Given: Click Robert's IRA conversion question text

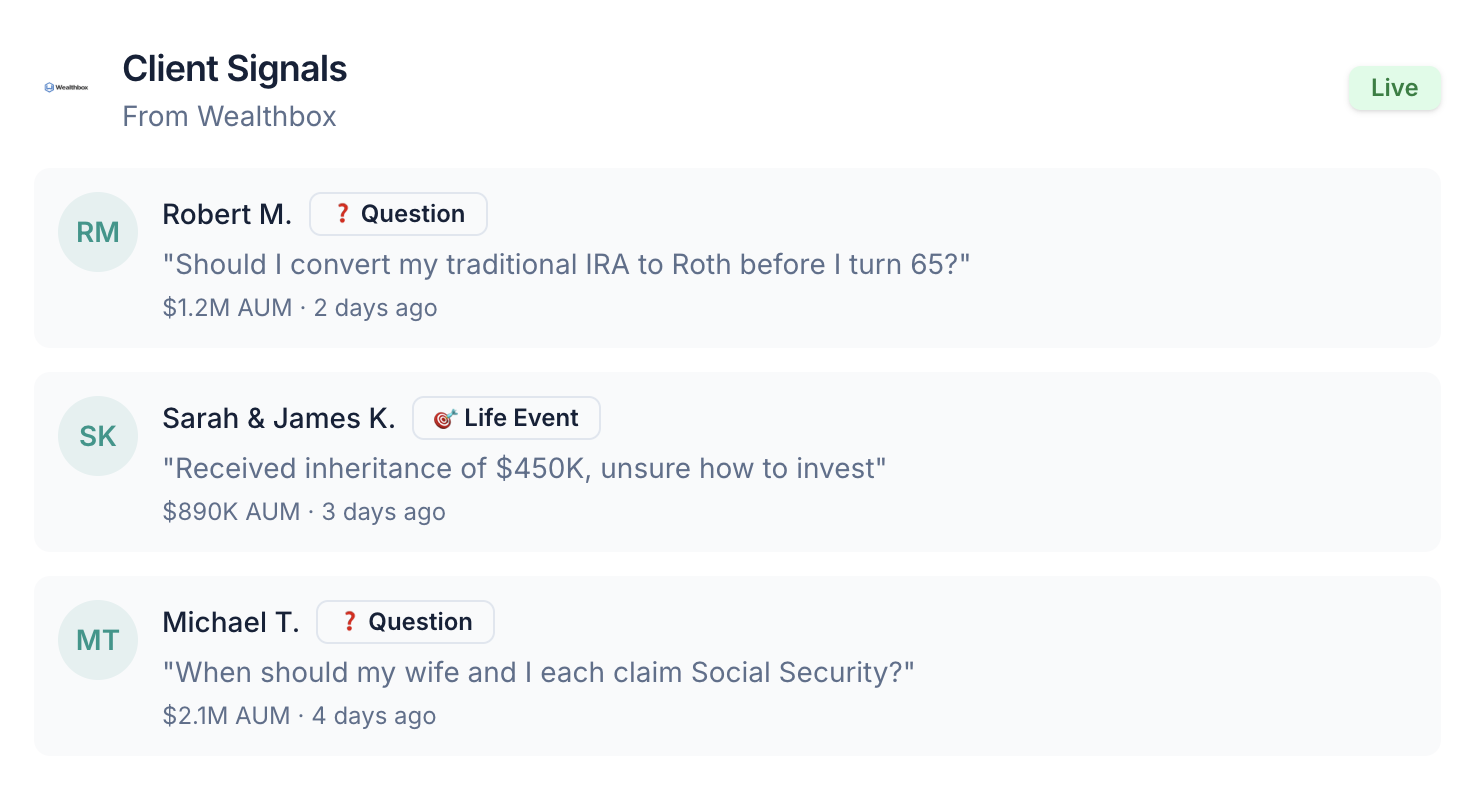Looking at the screenshot, I should (x=566, y=264).
